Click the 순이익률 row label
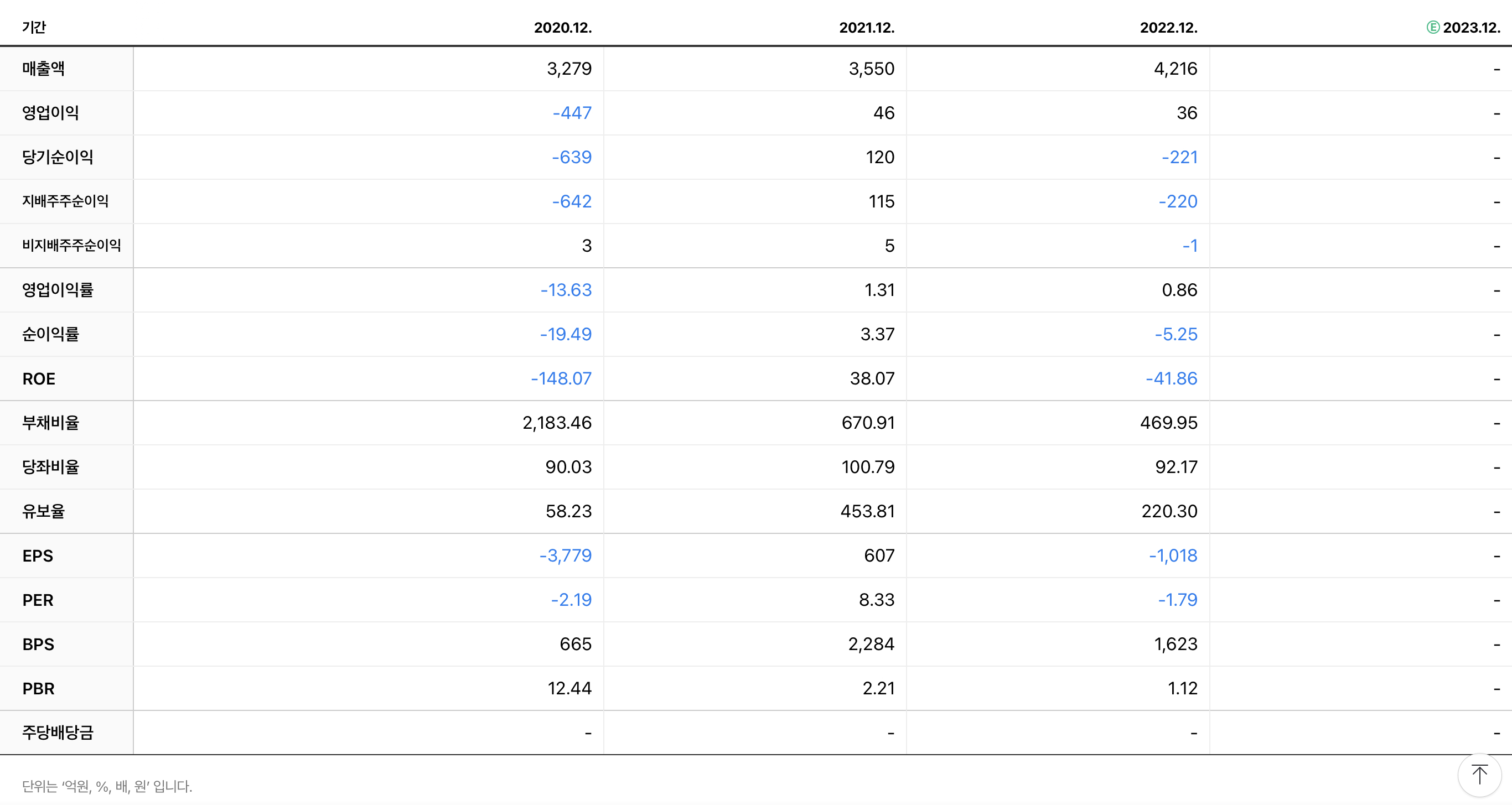 coord(50,334)
